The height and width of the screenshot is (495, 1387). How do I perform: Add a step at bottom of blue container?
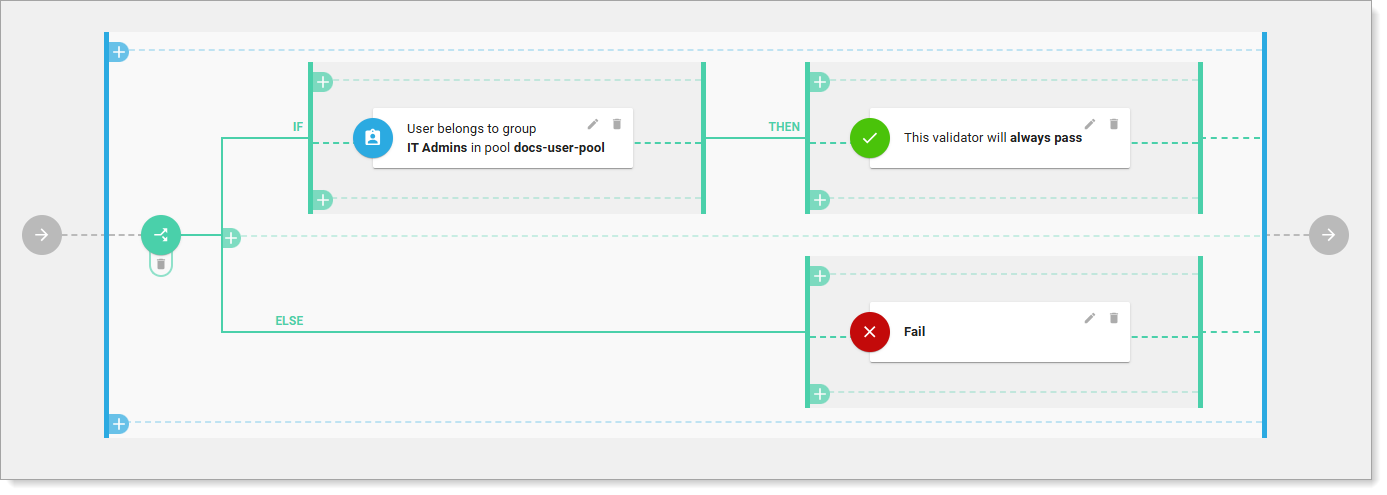pos(119,424)
